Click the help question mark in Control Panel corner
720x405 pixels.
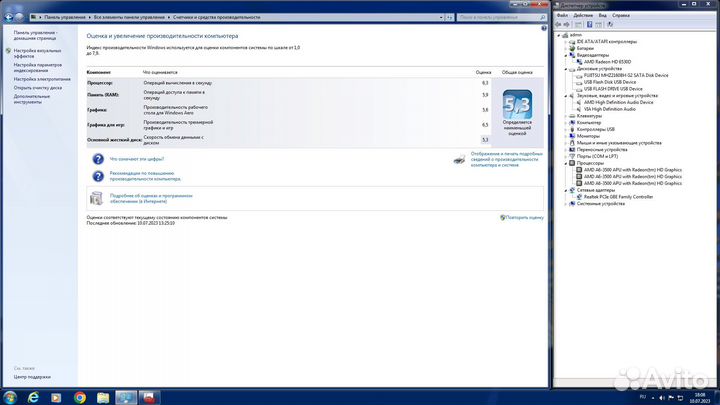(544, 28)
